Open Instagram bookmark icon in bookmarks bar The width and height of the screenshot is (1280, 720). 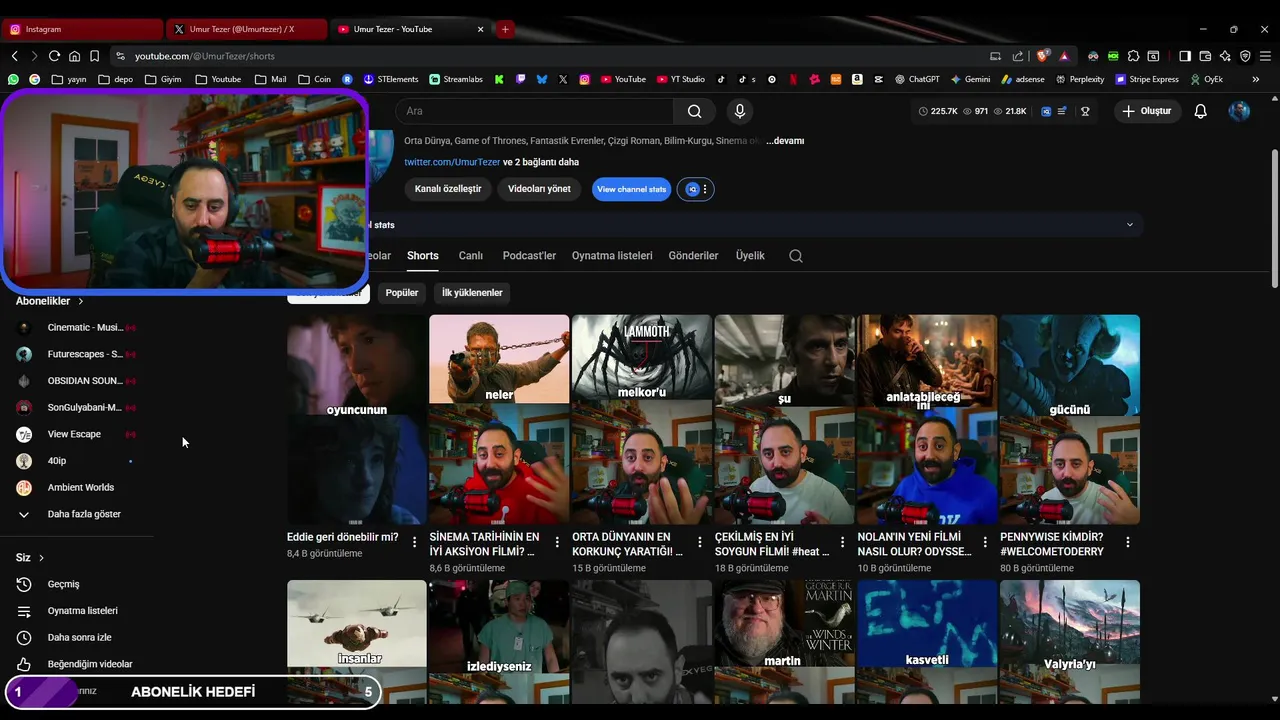pyautogui.click(x=585, y=79)
